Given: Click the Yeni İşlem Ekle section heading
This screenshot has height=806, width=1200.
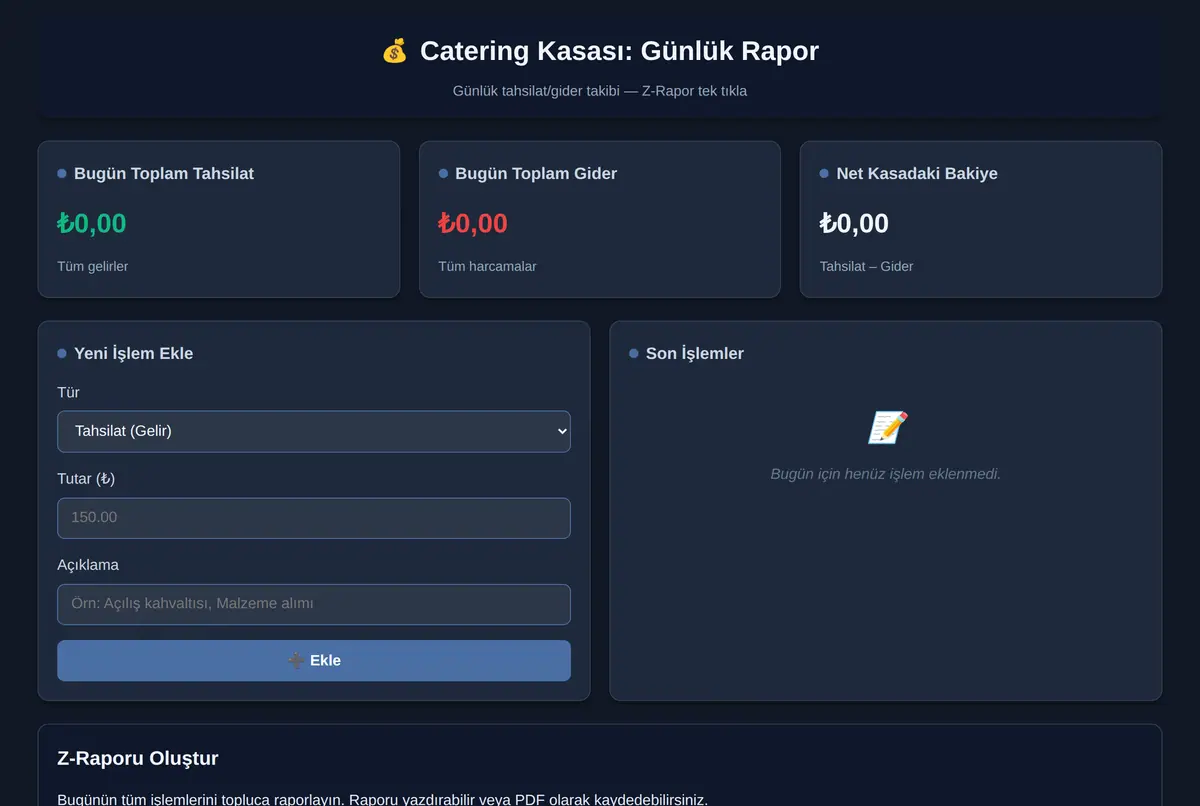Looking at the screenshot, I should point(134,353).
